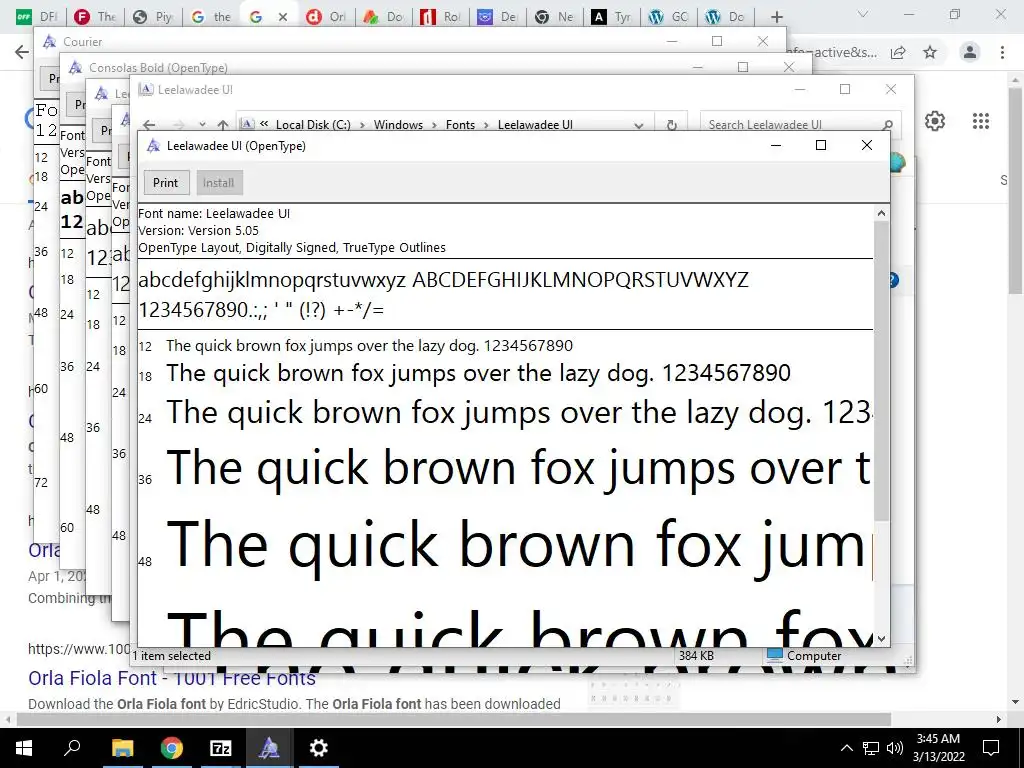
Task: Open Chrome from taskbar
Action: pyautogui.click(x=172, y=748)
